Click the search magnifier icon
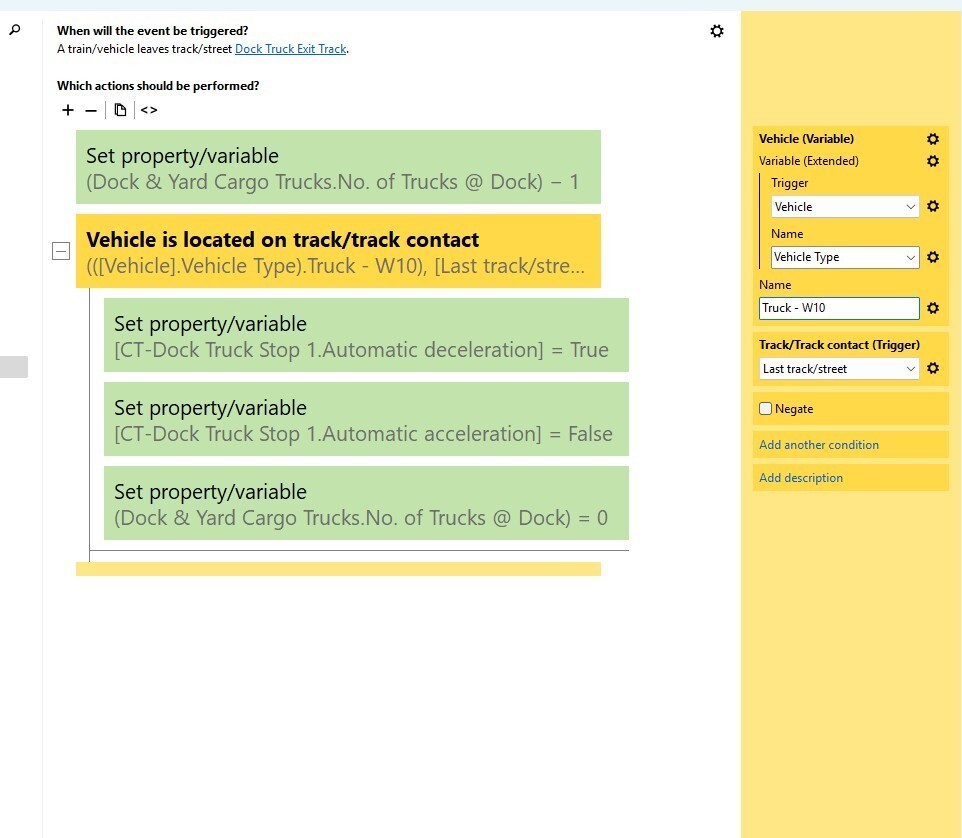The width and height of the screenshot is (962, 838). (x=15, y=29)
